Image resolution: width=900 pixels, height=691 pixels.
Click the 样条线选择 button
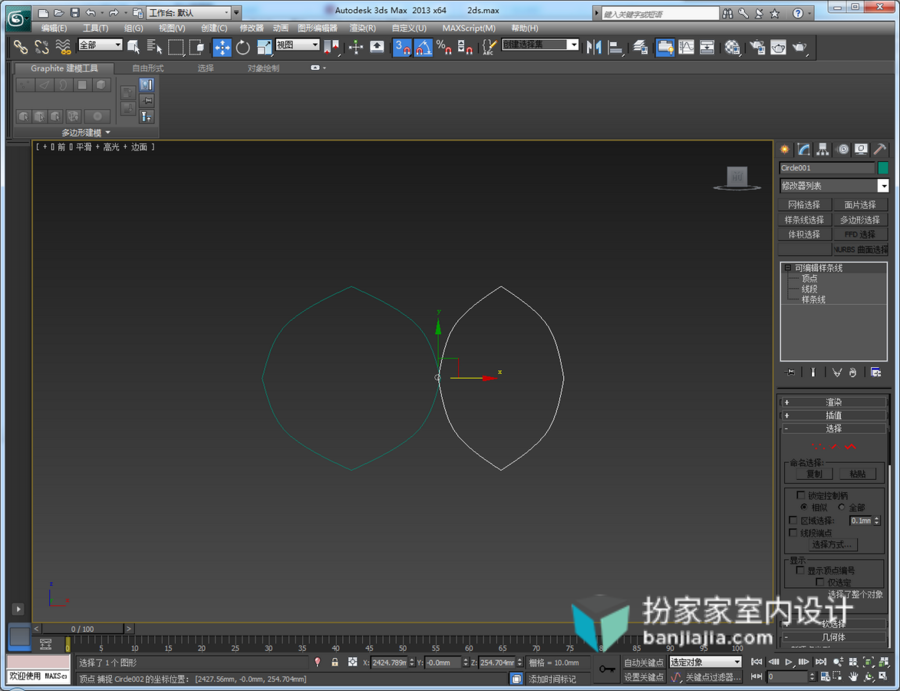pyautogui.click(x=804, y=220)
